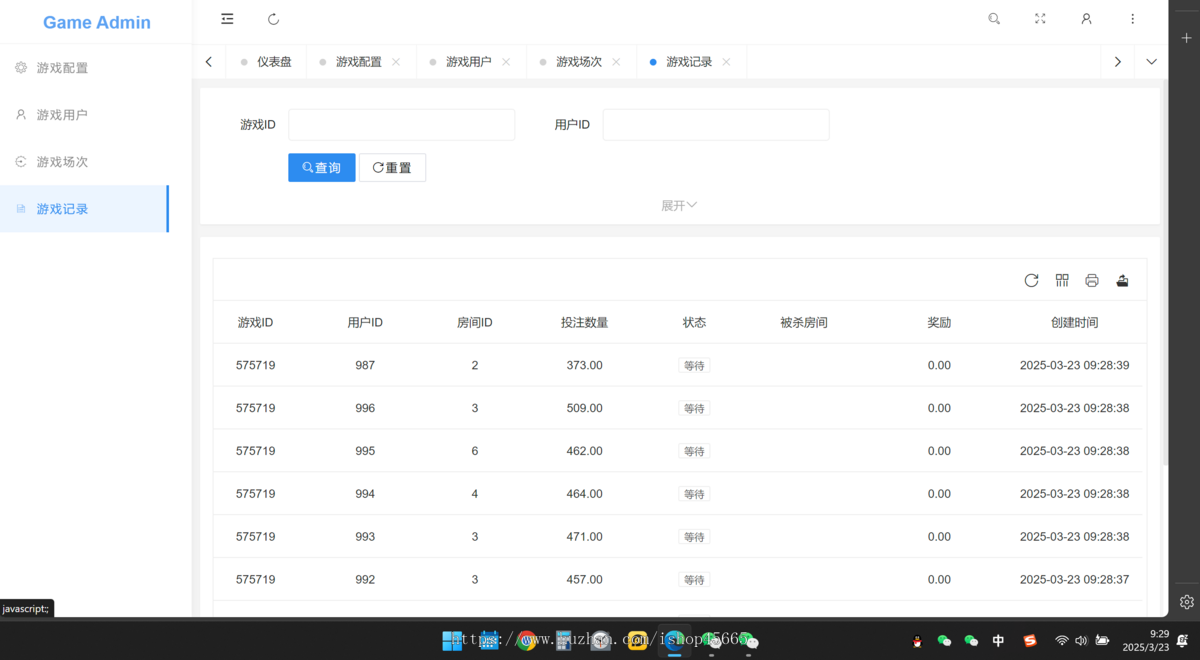This screenshot has height=660, width=1200.
Task: Click the 投注数量 column header
Action: 585,323
